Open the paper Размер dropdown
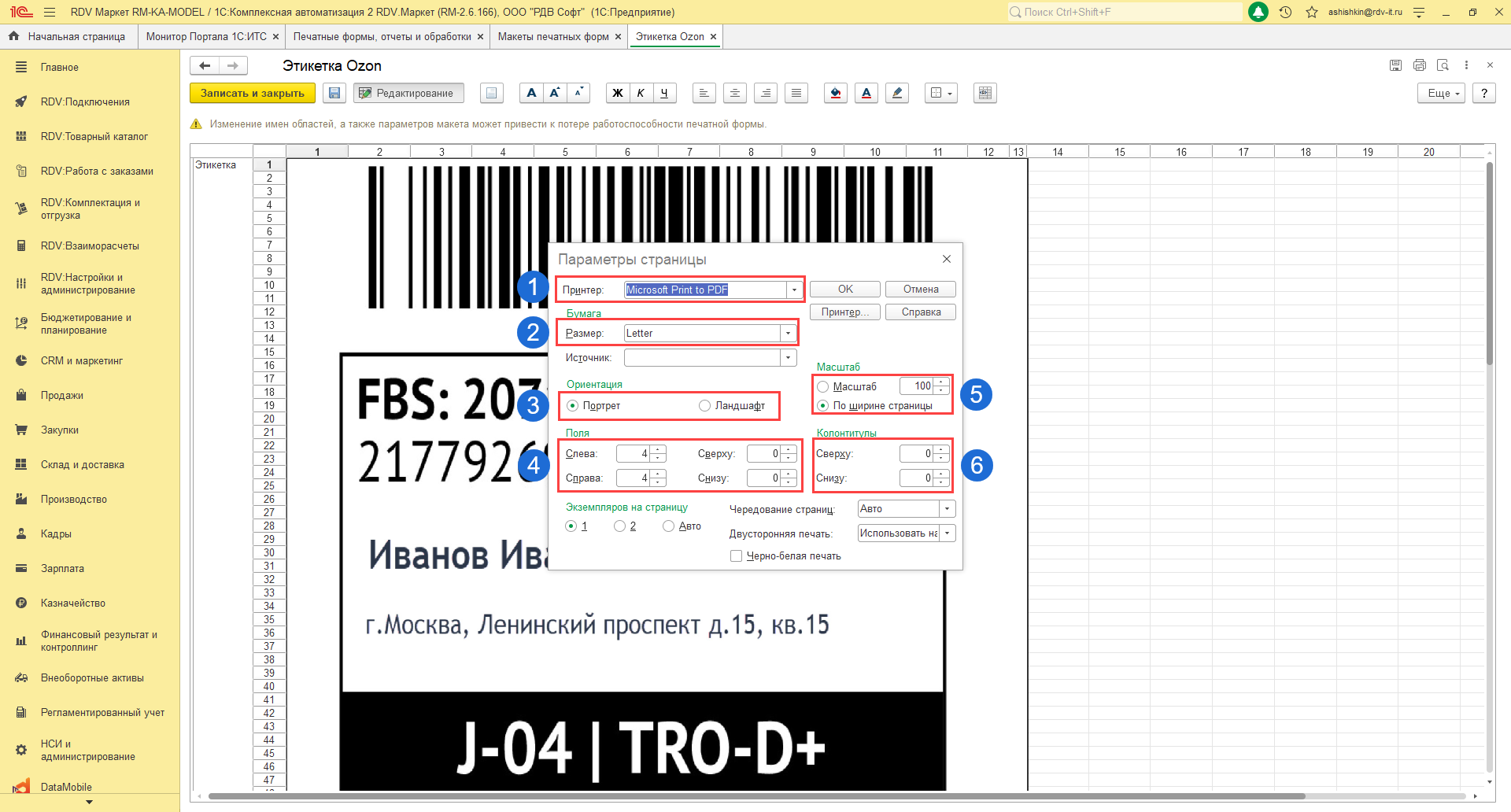Image resolution: width=1511 pixels, height=812 pixels. tap(788, 334)
